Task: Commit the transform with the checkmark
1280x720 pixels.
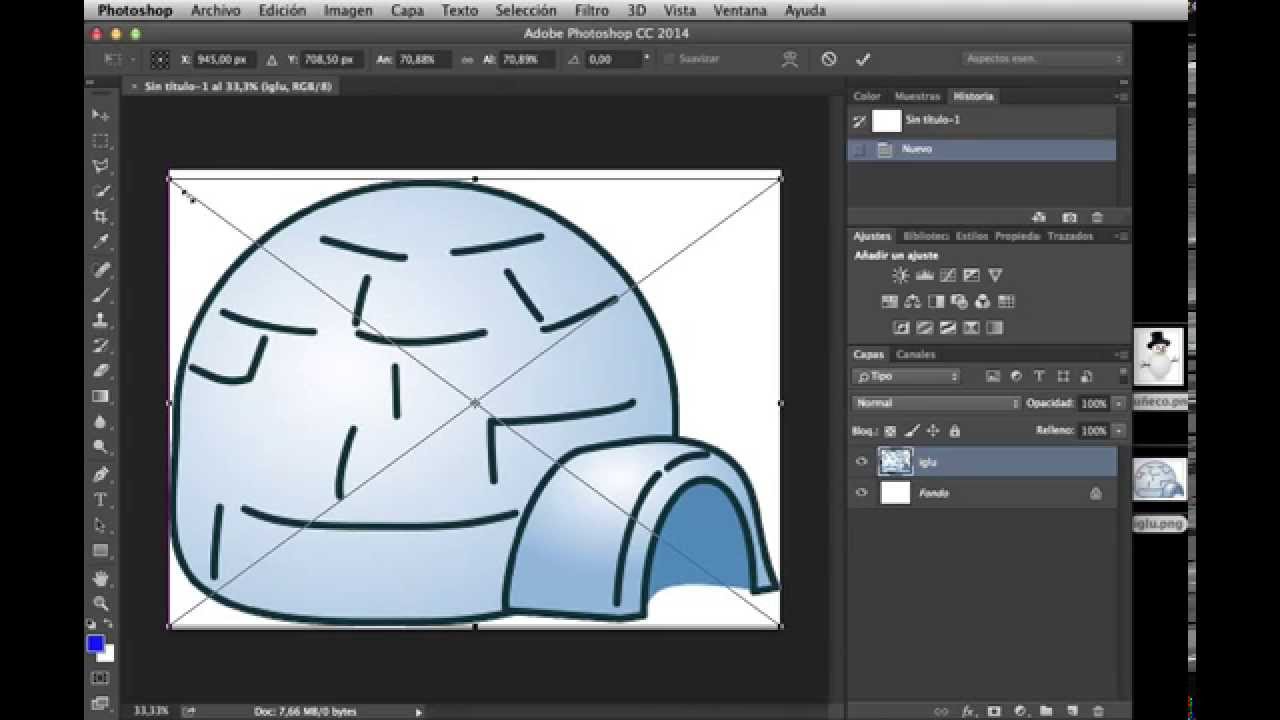Action: (863, 59)
